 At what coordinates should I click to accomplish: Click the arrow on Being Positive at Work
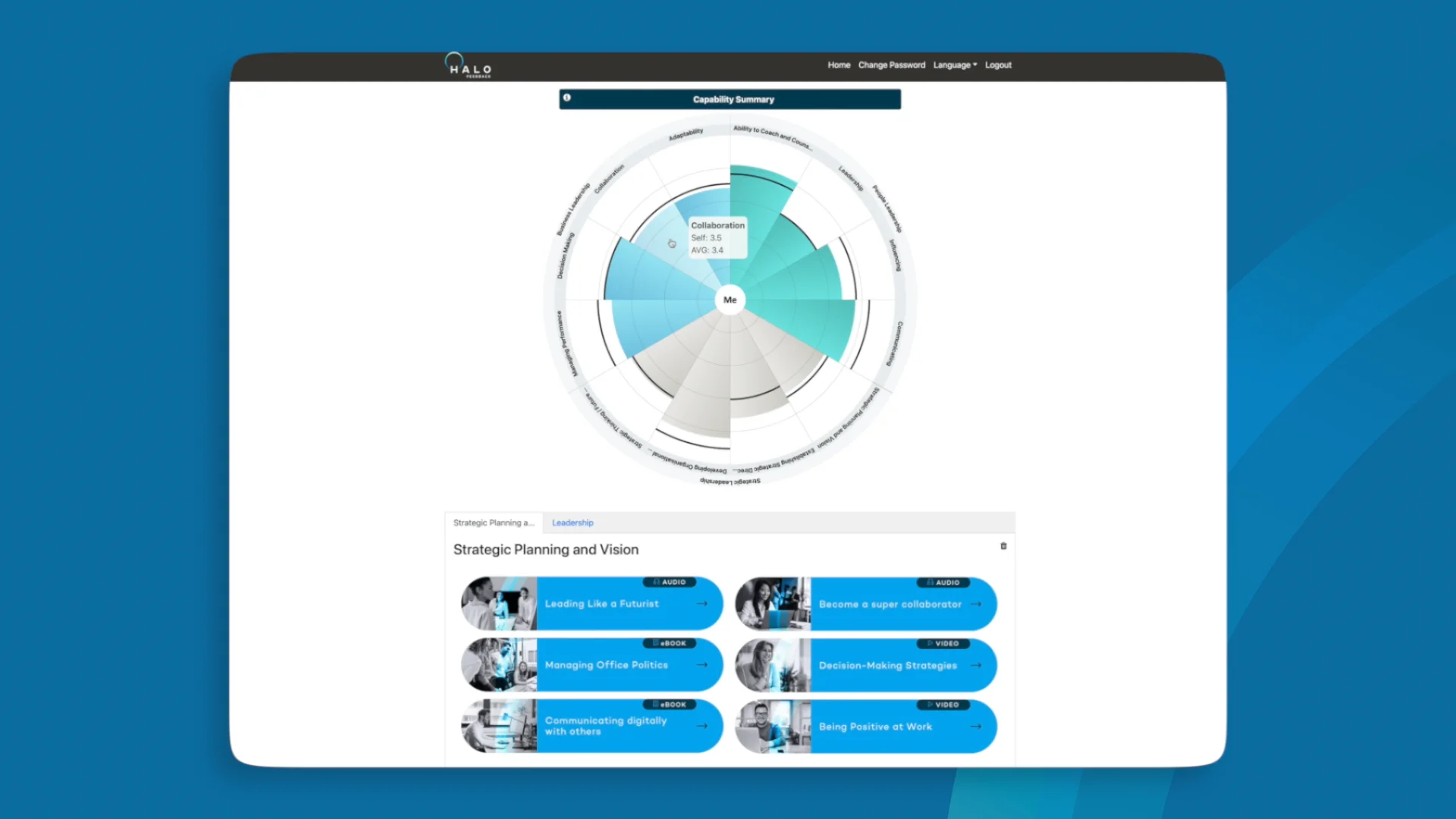point(977,726)
